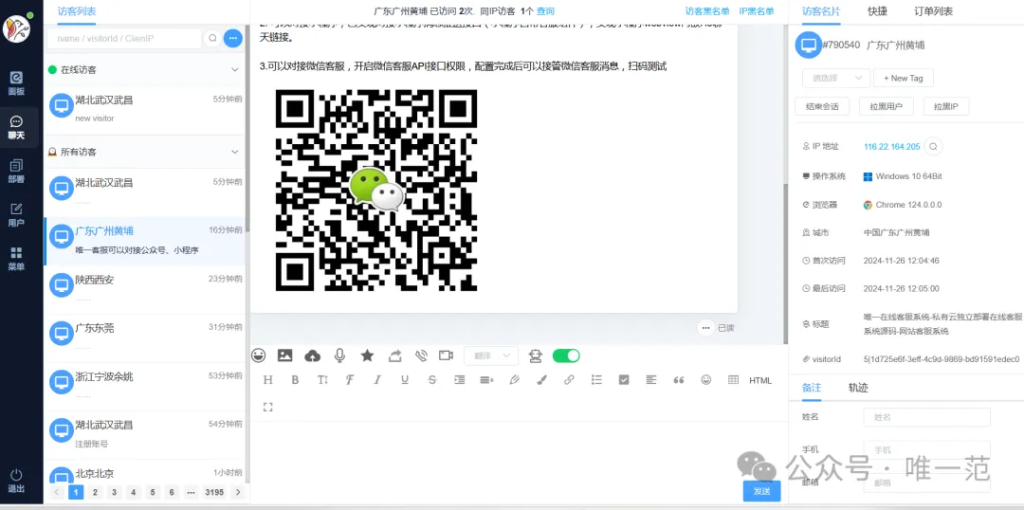The width and height of the screenshot is (1024, 510).
Task: Open the 聊天 chat section in the sidebar
Action: pyautogui.click(x=16, y=128)
